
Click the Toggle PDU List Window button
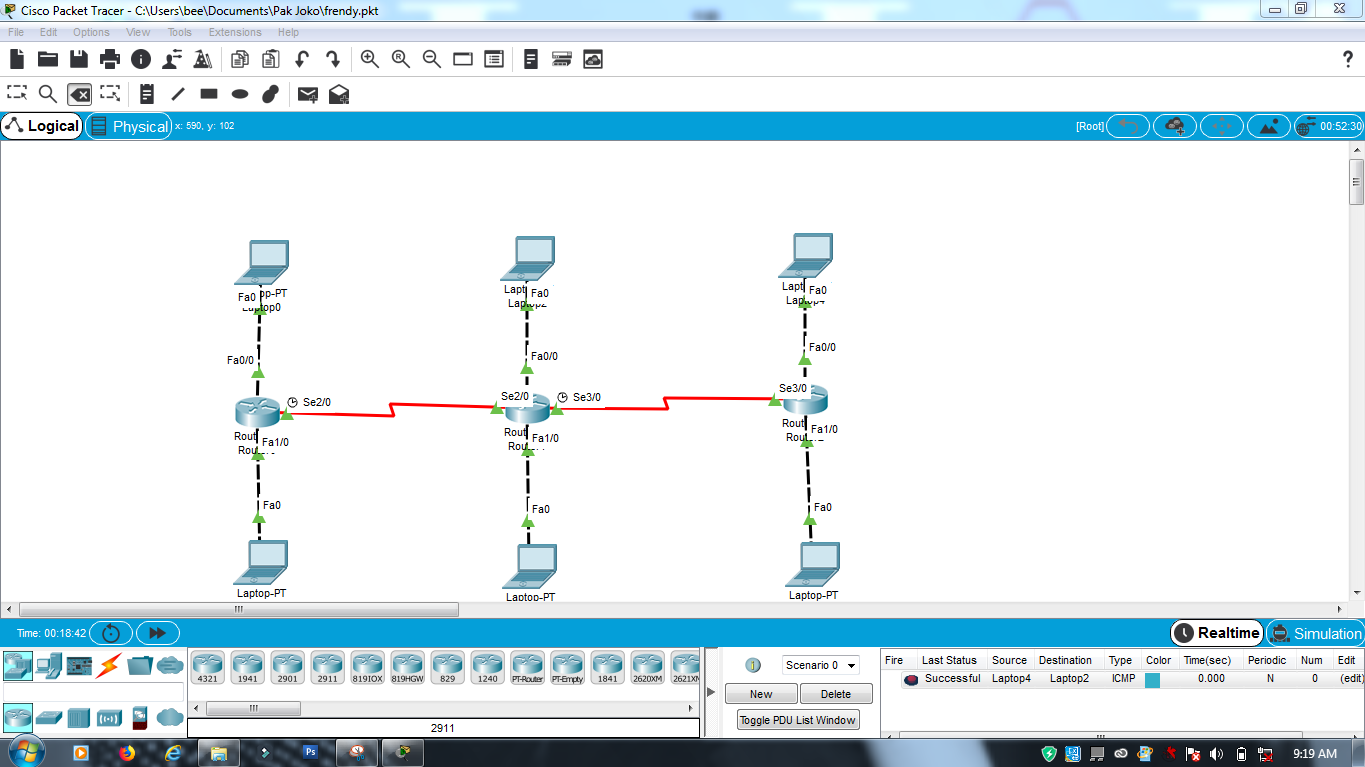(797, 719)
